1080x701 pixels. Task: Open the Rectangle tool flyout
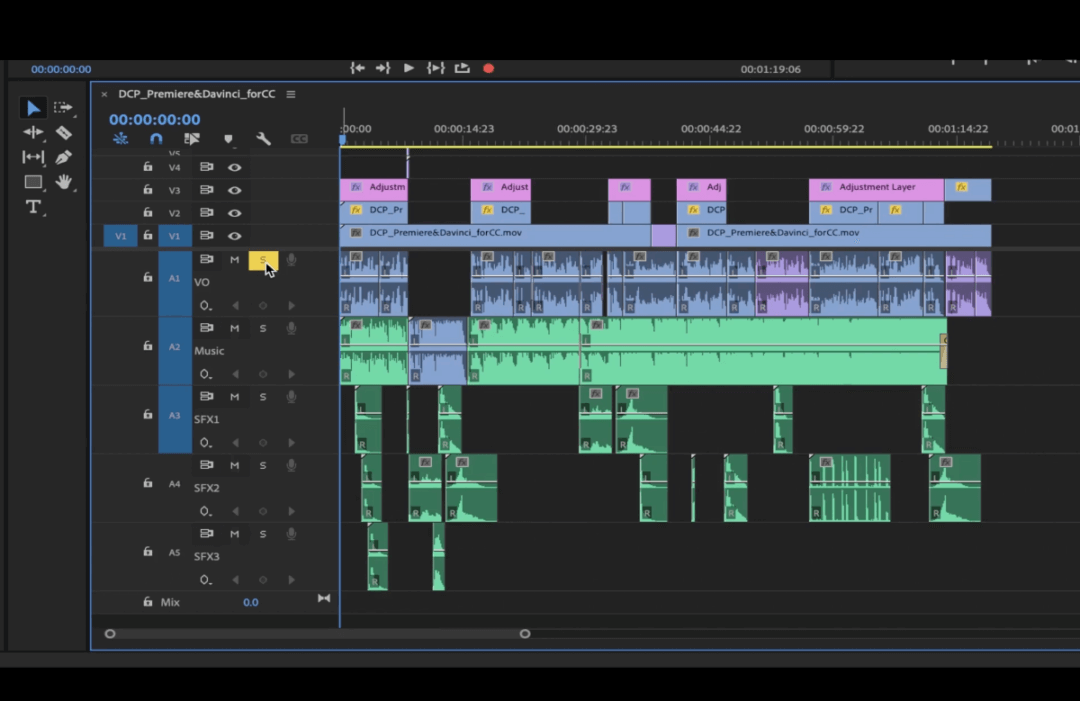[x=33, y=182]
